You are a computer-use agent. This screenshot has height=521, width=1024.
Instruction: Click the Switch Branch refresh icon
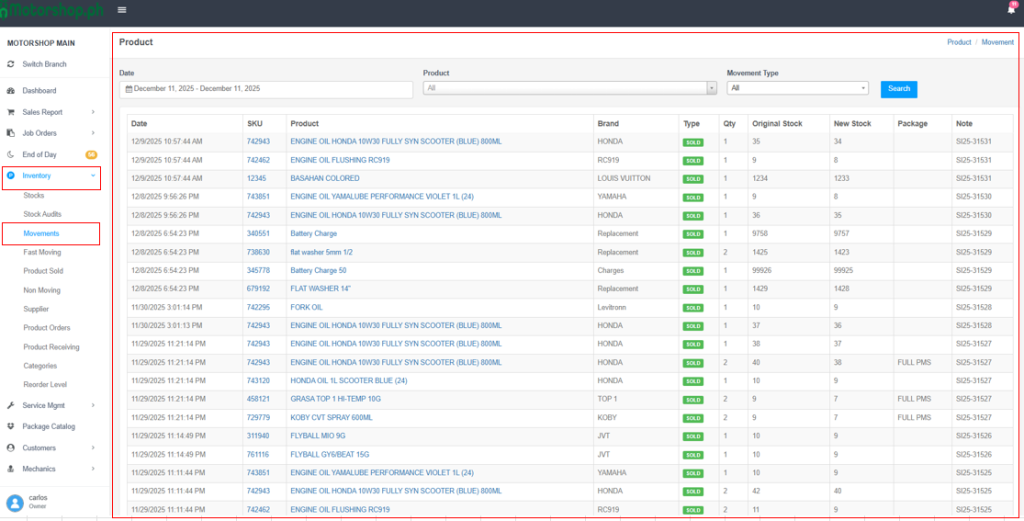[10, 64]
